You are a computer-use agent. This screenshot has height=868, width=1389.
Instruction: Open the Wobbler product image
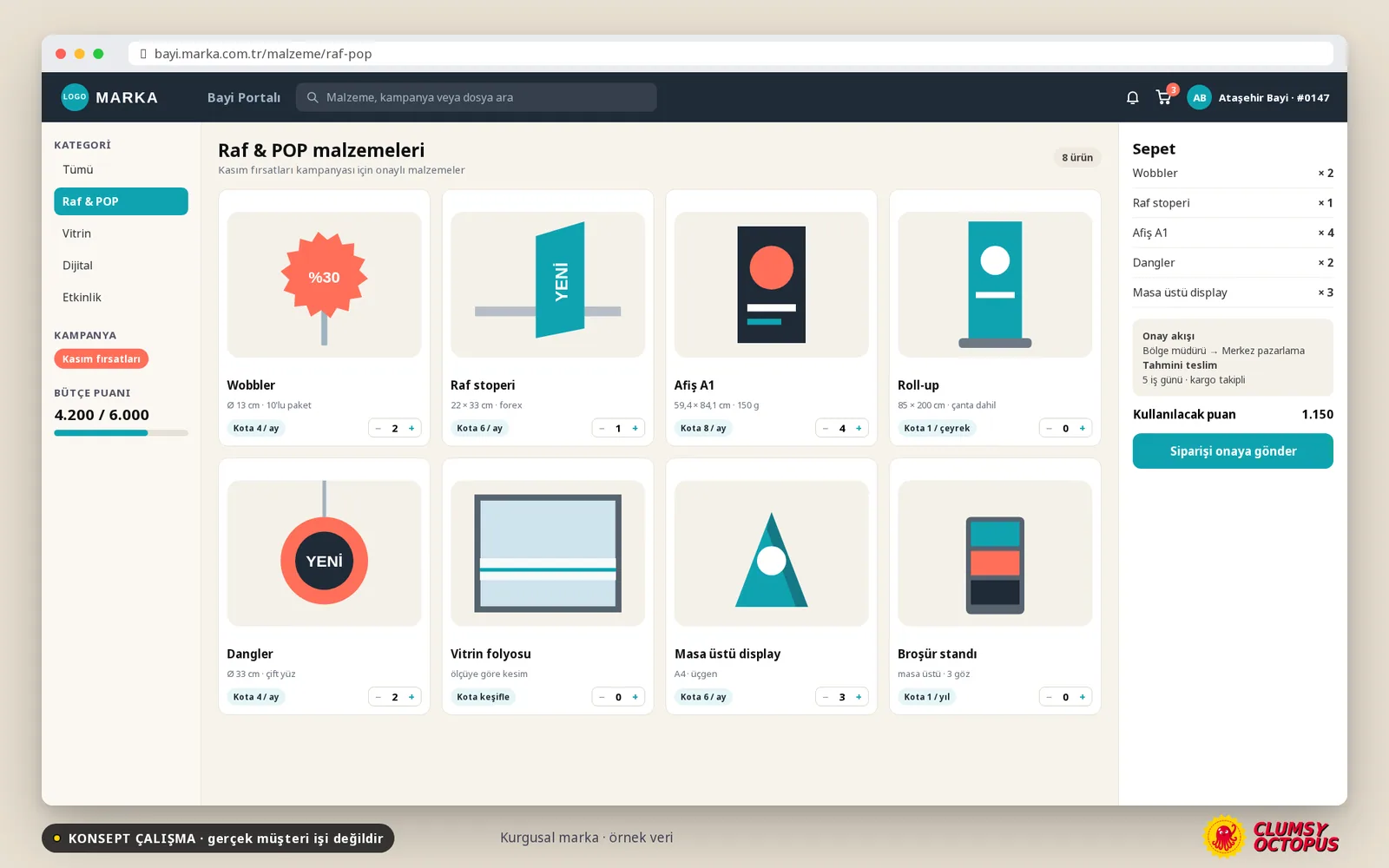324,285
